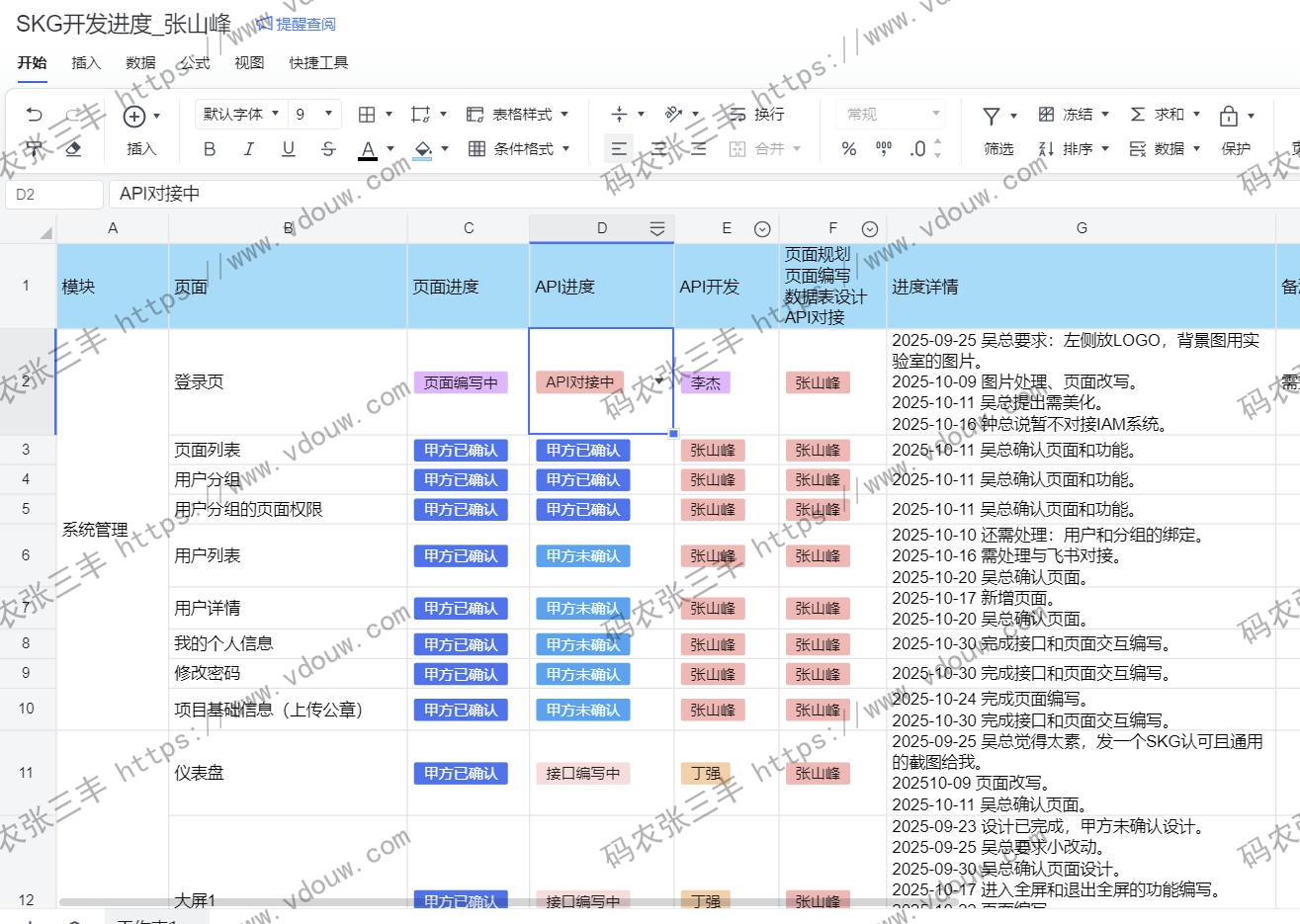
Task: Click the insert plus-circle icon
Action: pos(134,117)
